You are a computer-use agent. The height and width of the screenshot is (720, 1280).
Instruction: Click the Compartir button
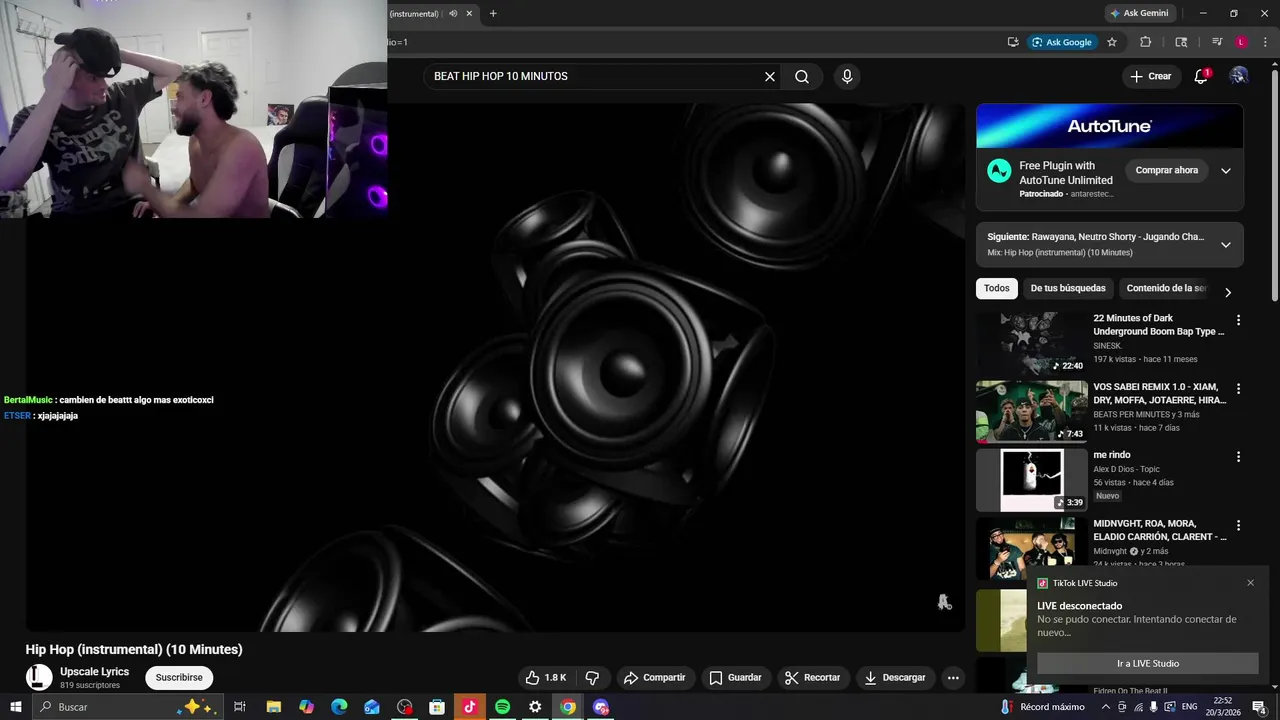(x=654, y=678)
